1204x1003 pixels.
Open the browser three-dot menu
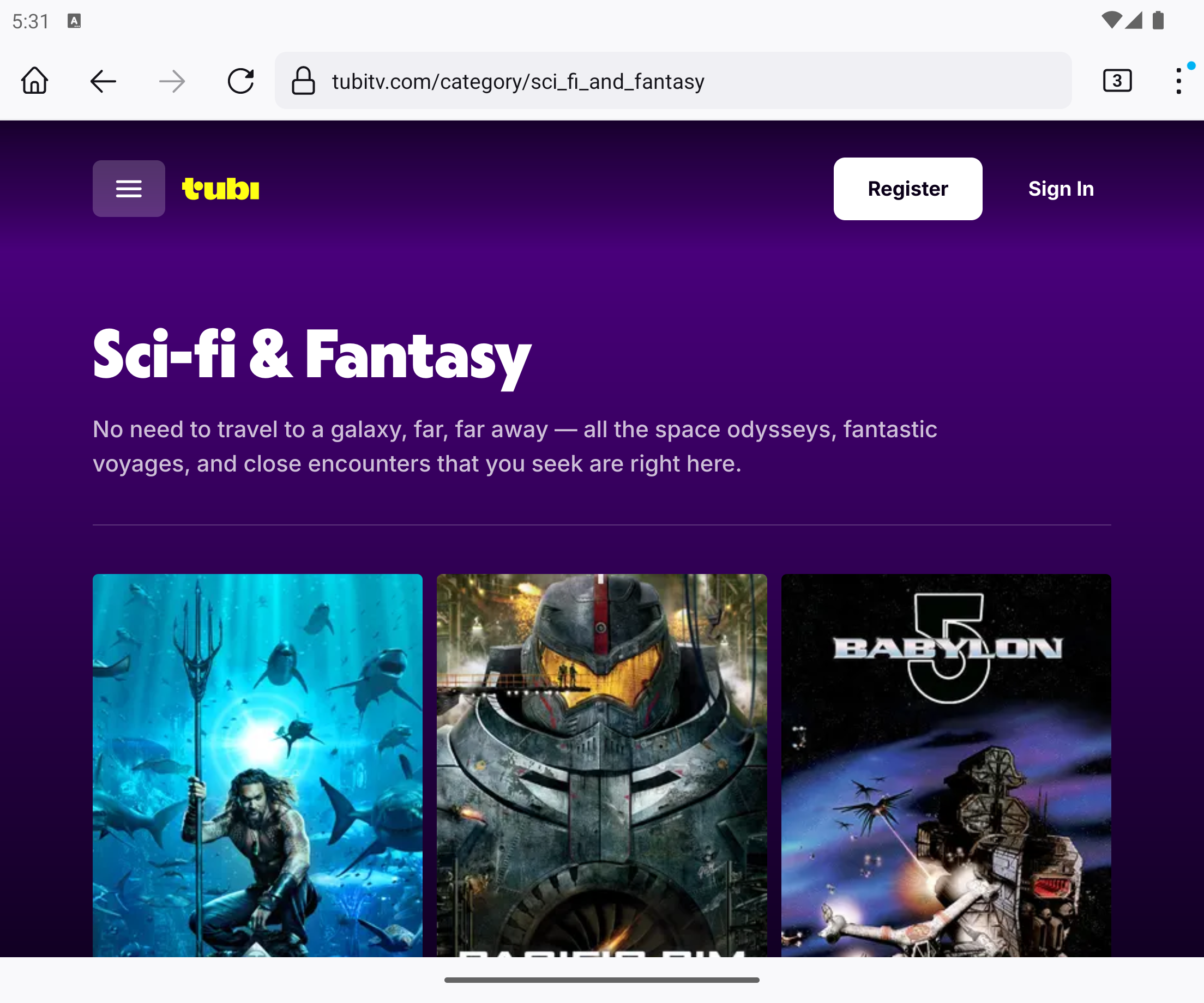[1179, 81]
